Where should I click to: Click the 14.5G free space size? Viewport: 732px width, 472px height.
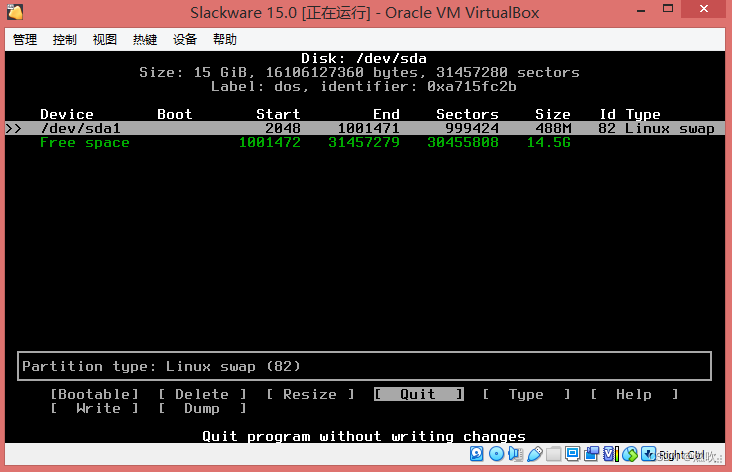point(549,142)
